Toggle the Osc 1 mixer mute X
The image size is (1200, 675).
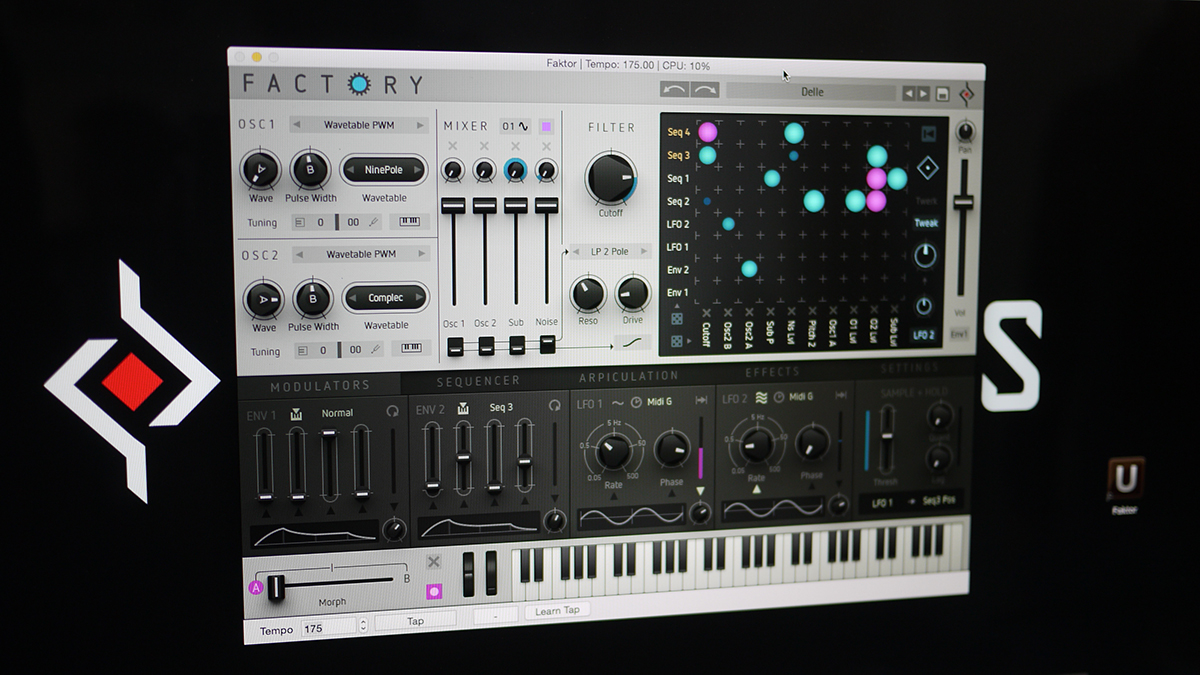point(452,148)
